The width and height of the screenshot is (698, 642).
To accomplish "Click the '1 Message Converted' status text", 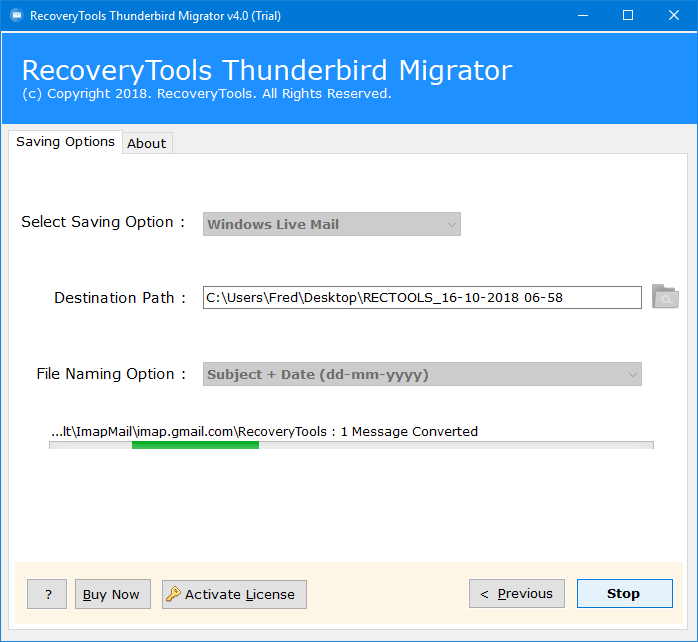I will (409, 431).
